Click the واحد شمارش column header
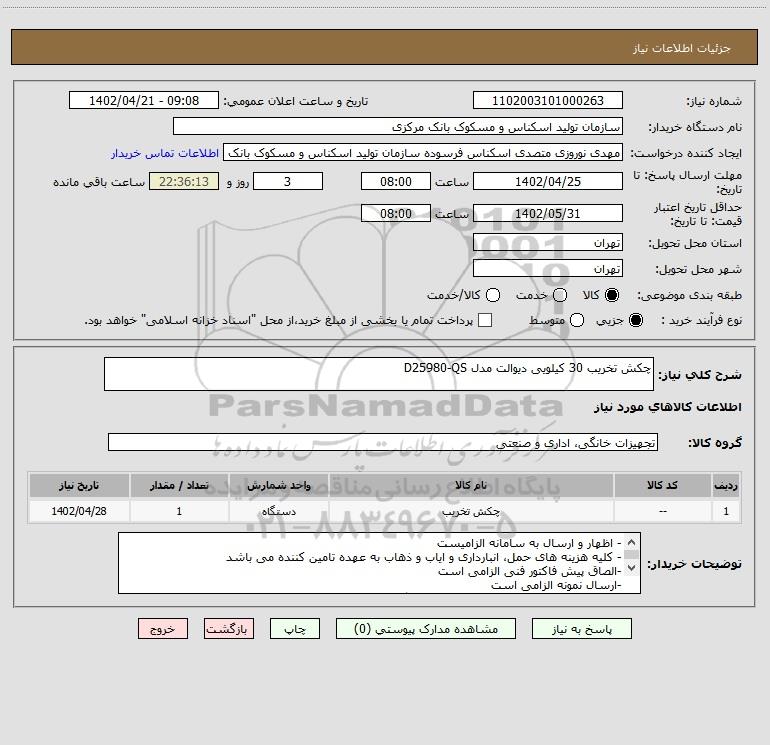The image size is (770, 745). [x=278, y=486]
